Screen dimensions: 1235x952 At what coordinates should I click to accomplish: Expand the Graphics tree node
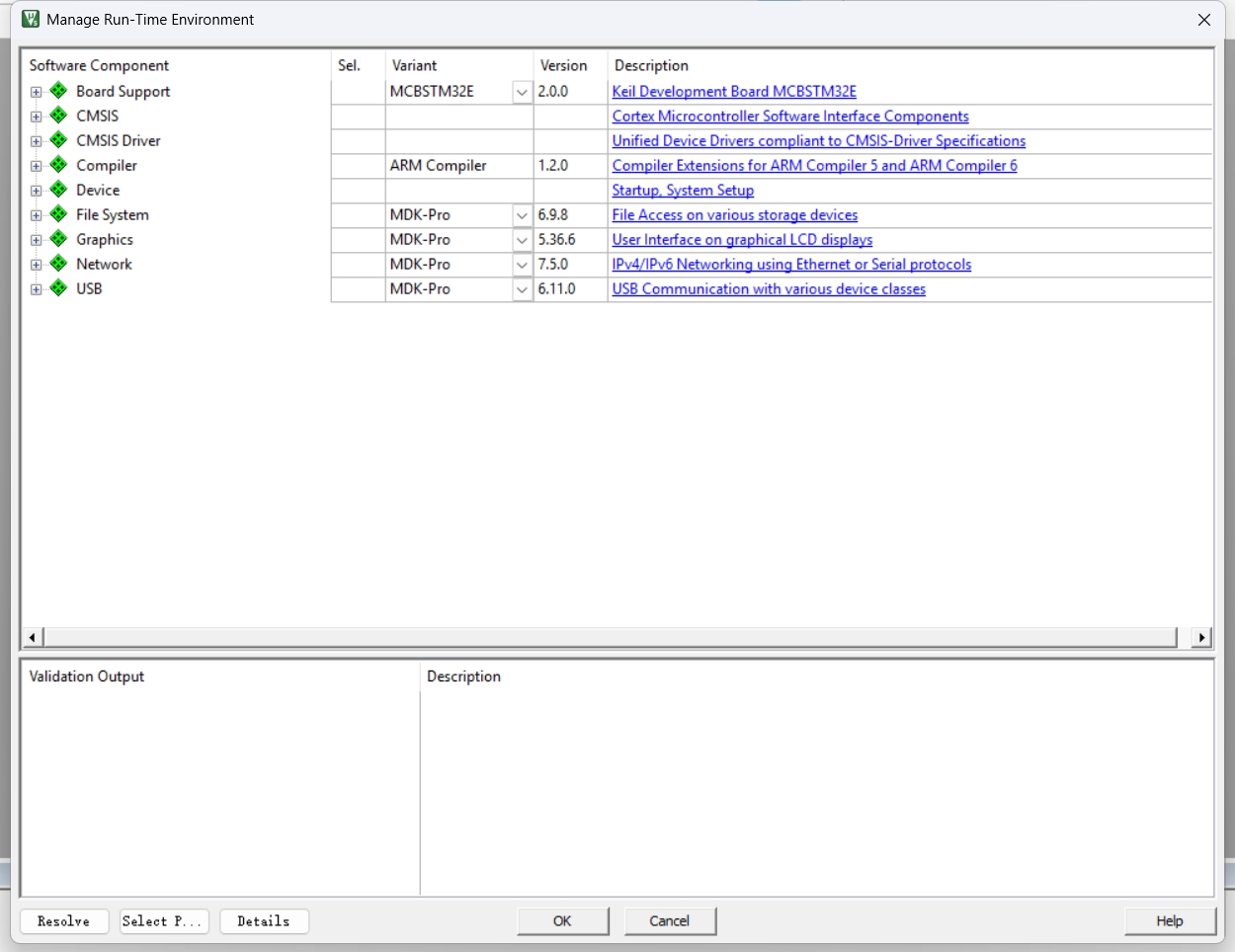tap(37, 240)
